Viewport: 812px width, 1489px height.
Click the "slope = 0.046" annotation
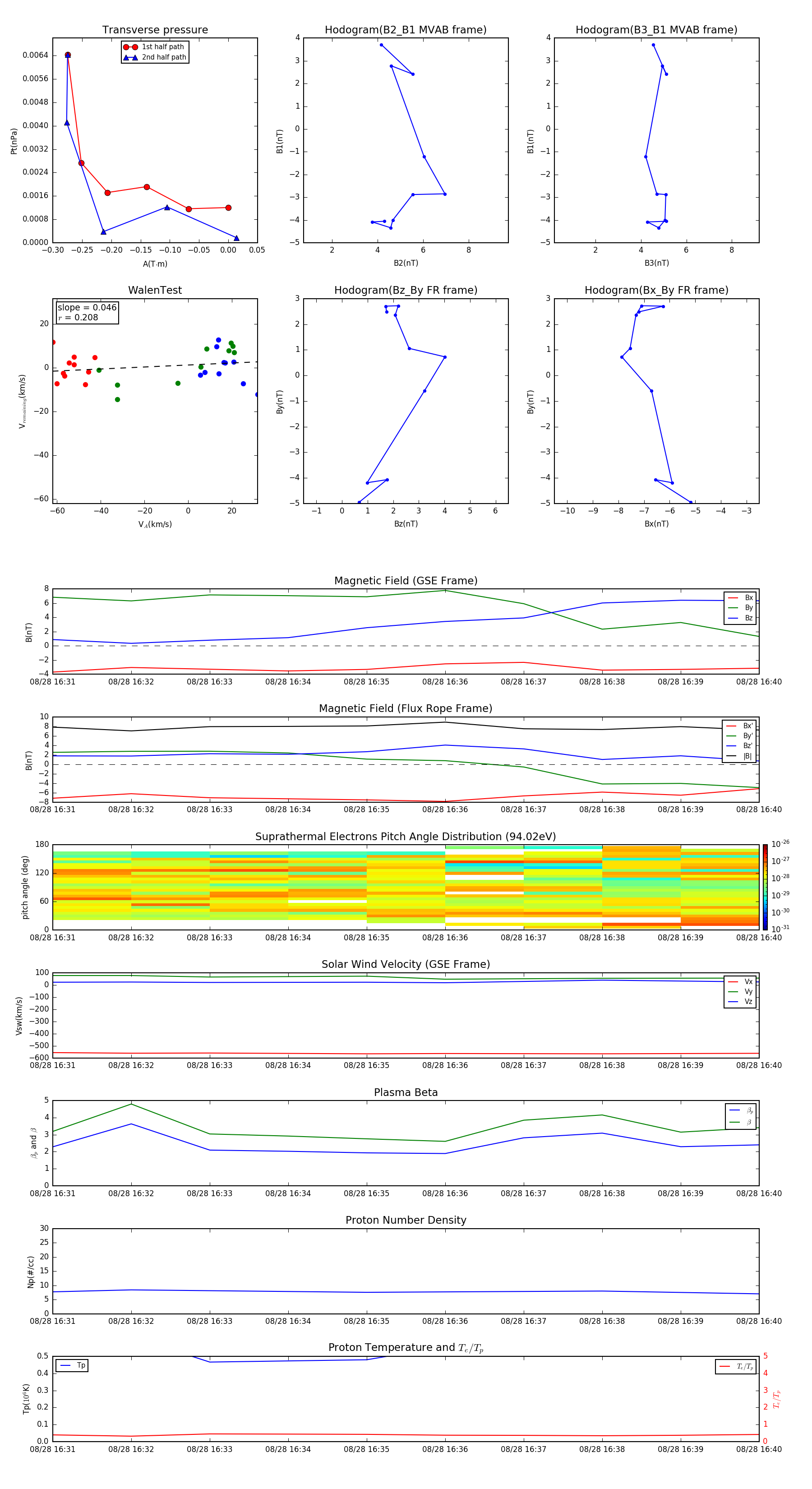[87, 308]
